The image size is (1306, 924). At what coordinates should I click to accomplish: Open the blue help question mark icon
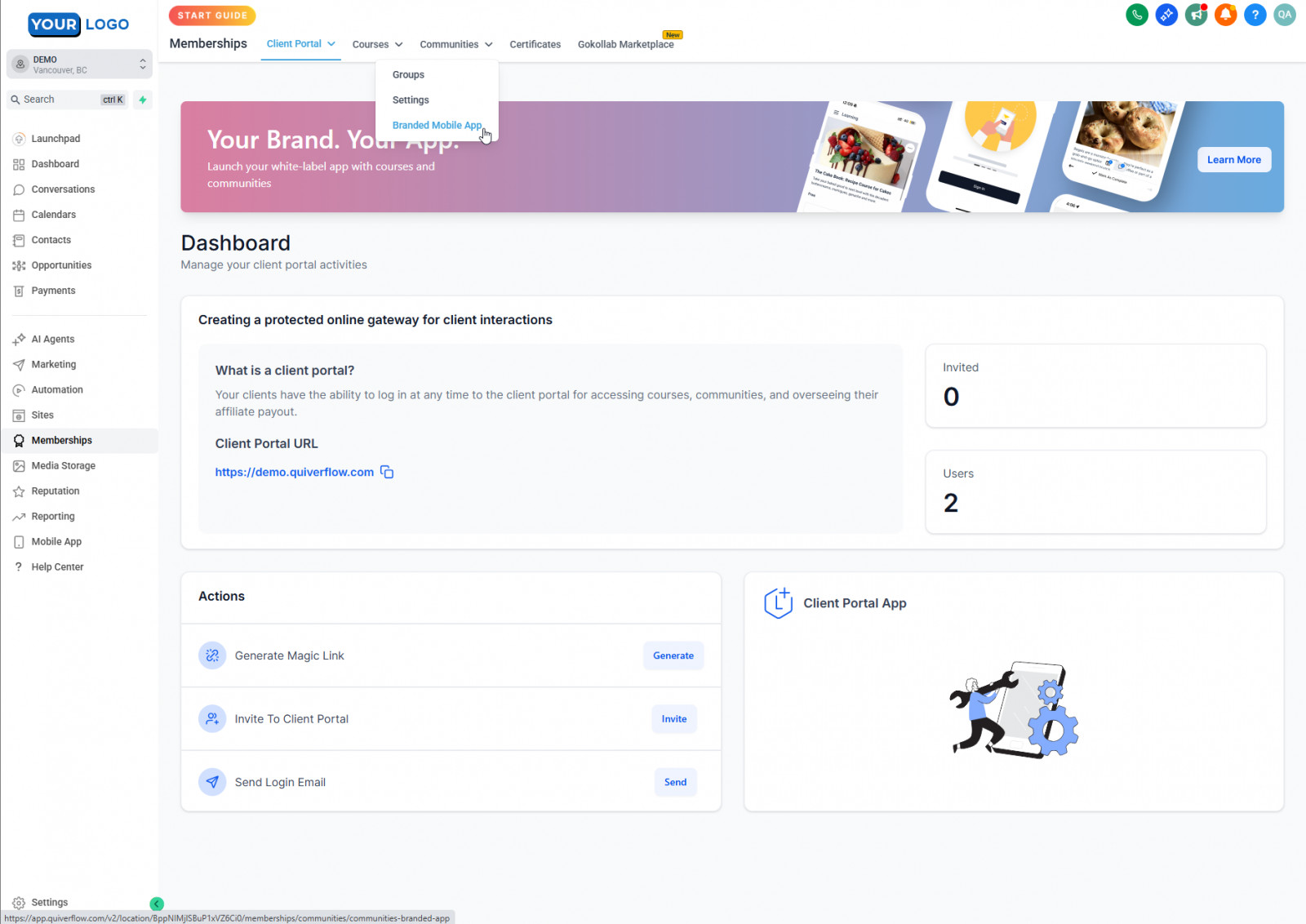[1255, 15]
